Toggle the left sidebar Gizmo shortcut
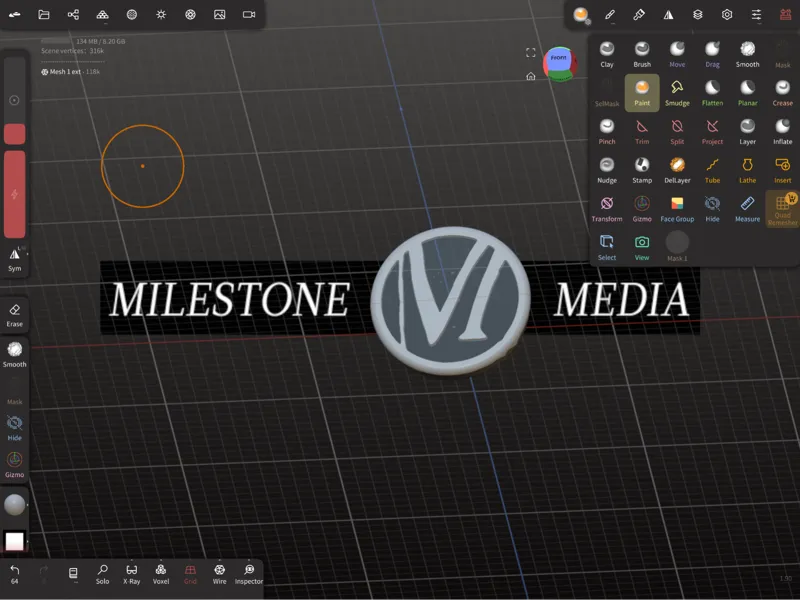Screen dimensions: 800x600 click(x=14, y=465)
